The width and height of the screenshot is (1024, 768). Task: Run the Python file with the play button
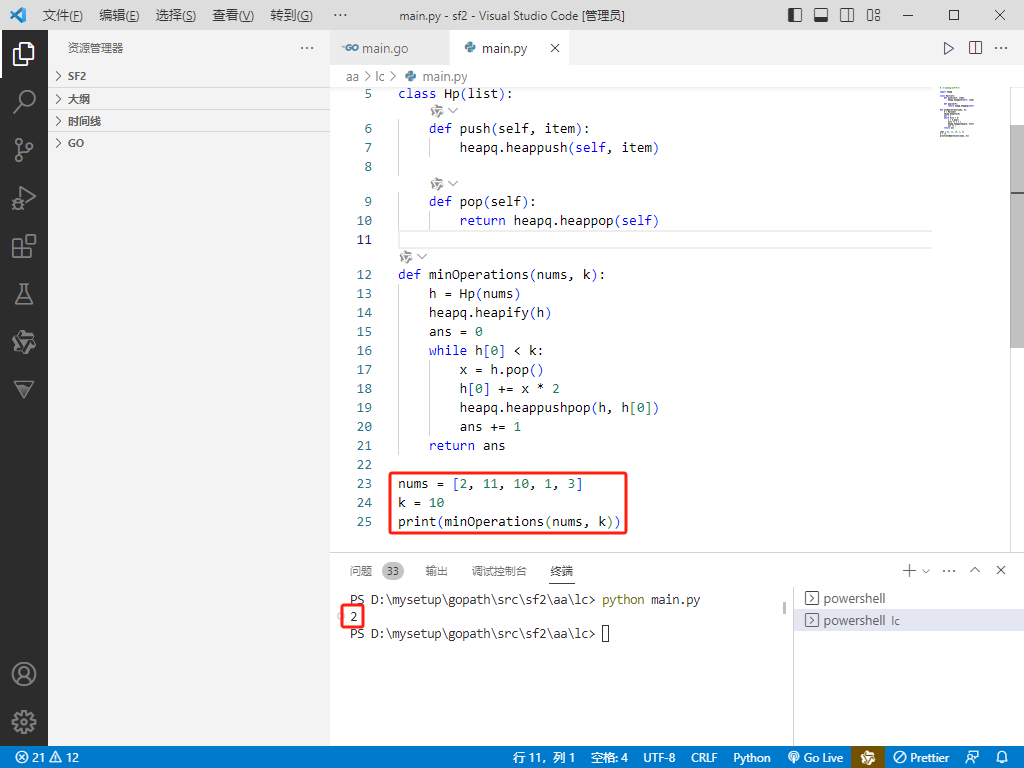(x=948, y=48)
